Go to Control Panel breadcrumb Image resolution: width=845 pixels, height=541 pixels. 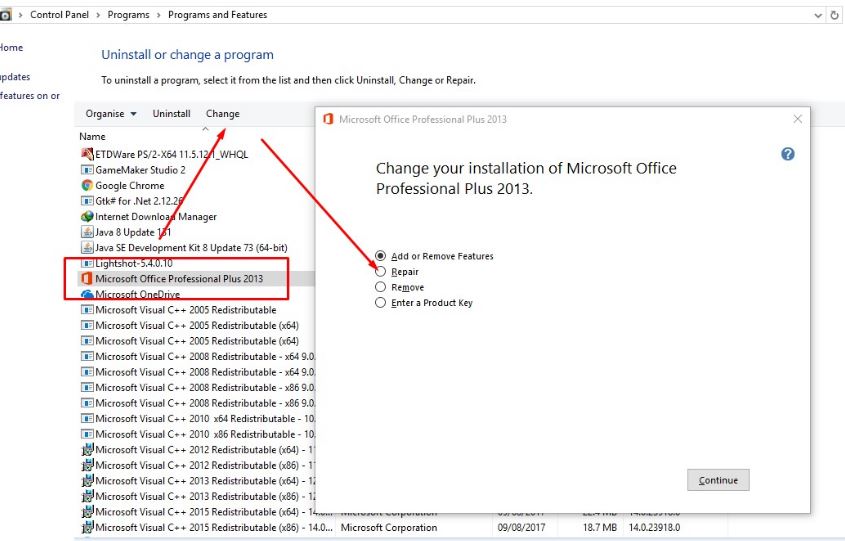click(x=59, y=15)
